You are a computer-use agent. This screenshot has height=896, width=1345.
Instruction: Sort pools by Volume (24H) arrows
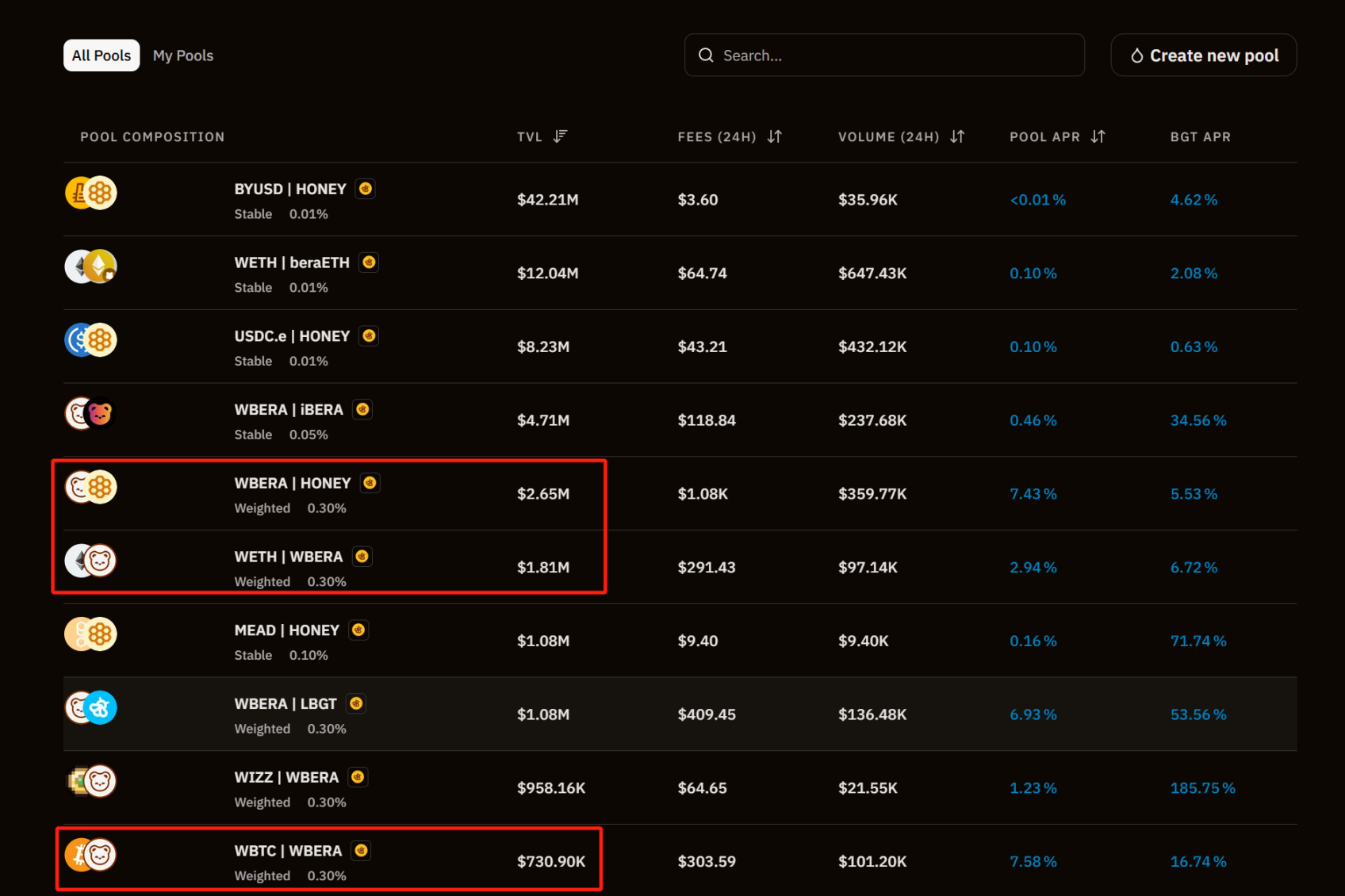(x=957, y=136)
